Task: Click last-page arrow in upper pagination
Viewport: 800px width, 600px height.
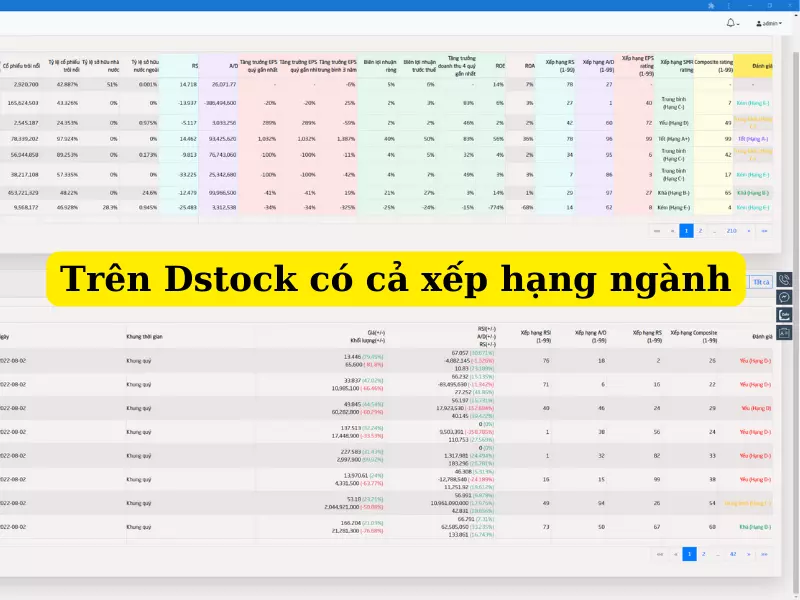Action: point(764,231)
